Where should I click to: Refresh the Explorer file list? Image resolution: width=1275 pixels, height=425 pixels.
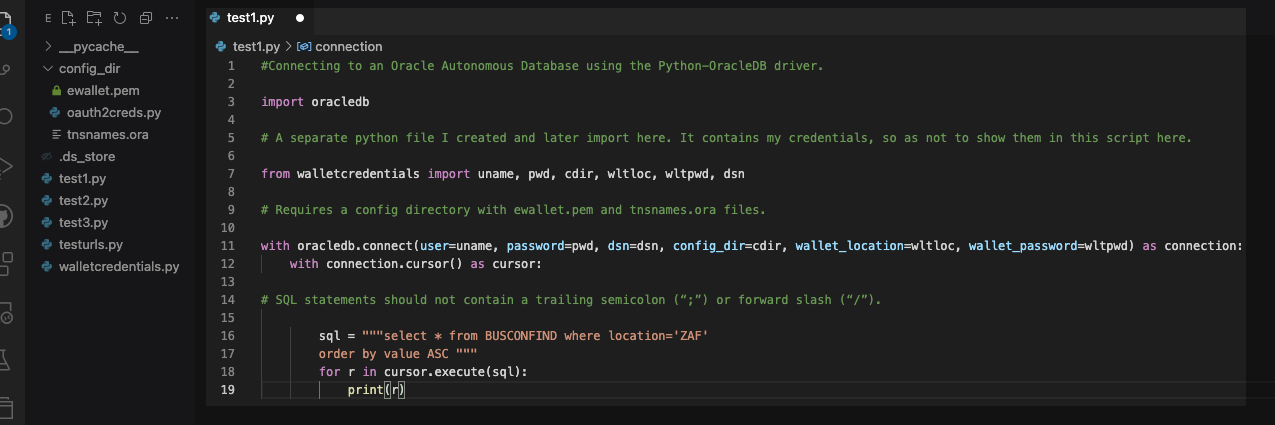click(x=120, y=17)
